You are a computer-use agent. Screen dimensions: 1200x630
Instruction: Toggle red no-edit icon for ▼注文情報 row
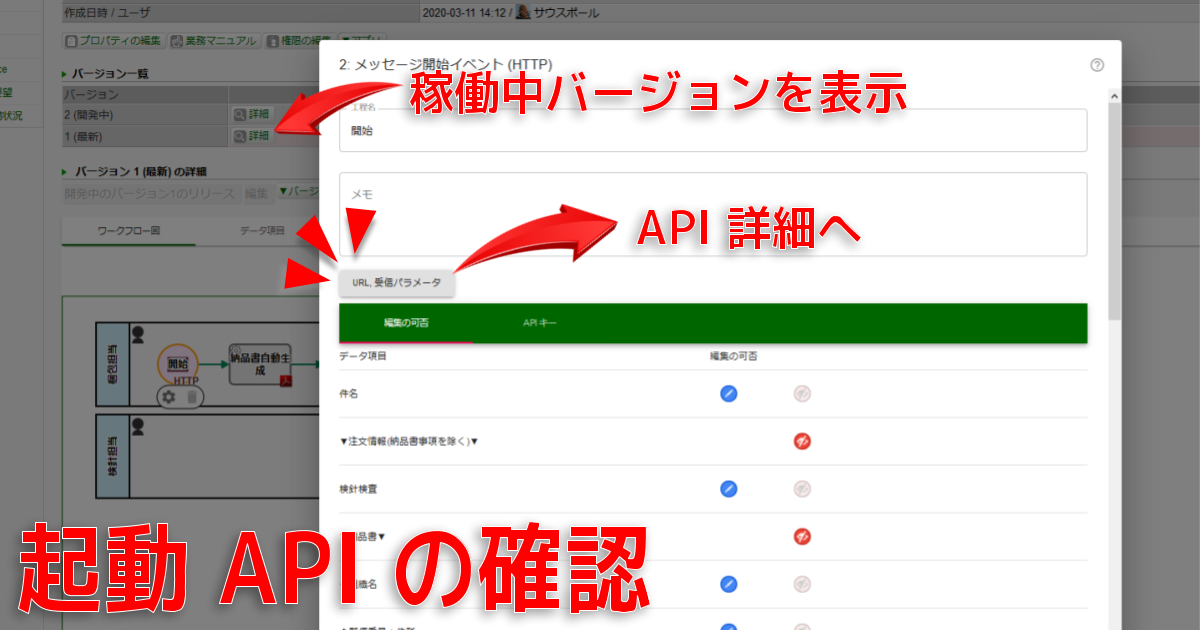pyautogui.click(x=801, y=441)
